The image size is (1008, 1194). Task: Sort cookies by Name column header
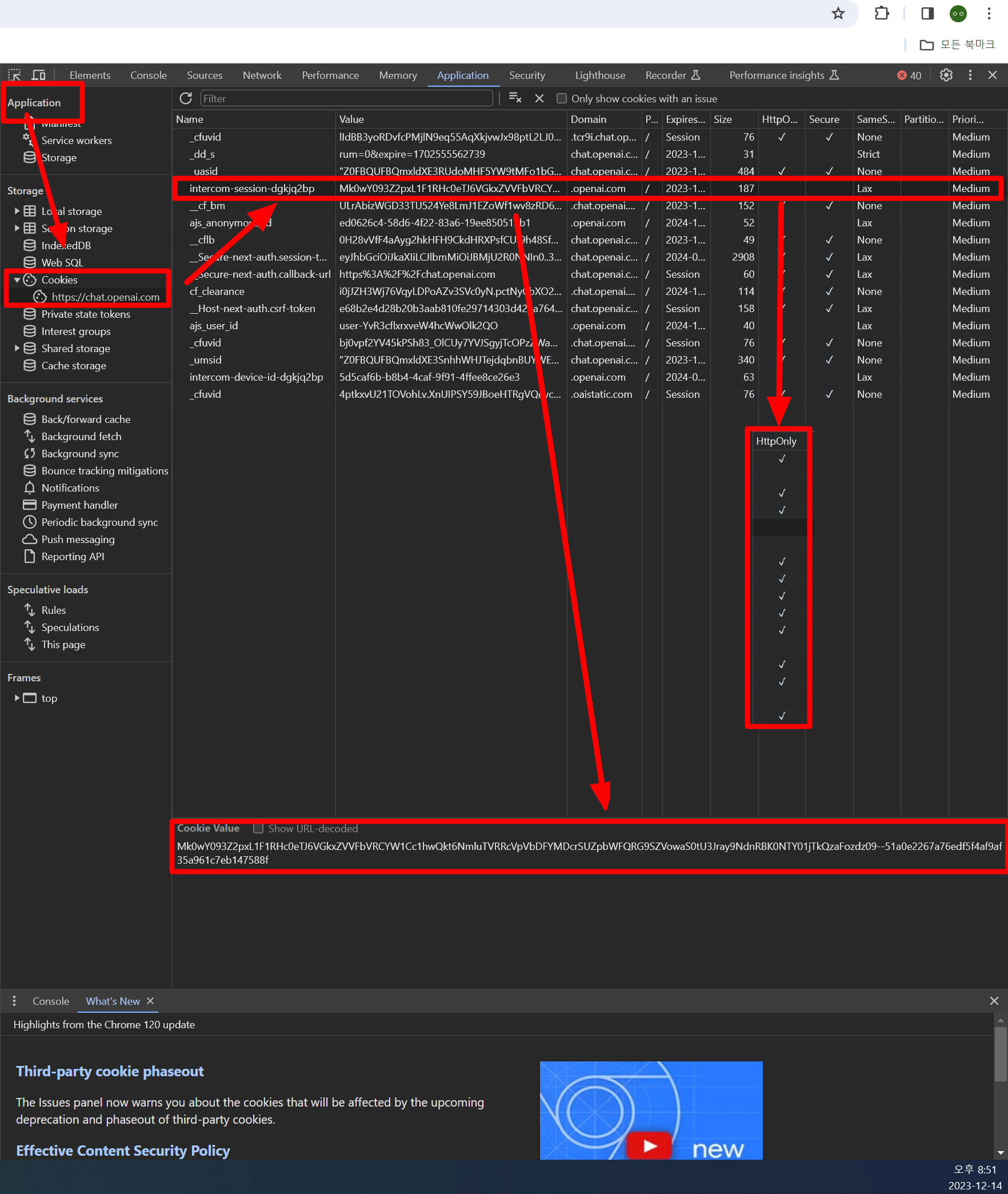(254, 119)
